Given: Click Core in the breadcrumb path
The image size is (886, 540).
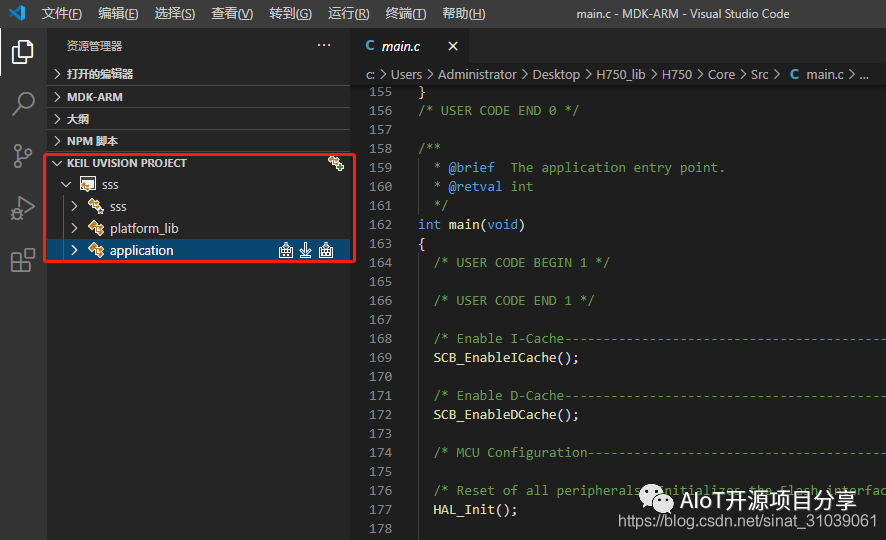Looking at the screenshot, I should click(722, 75).
